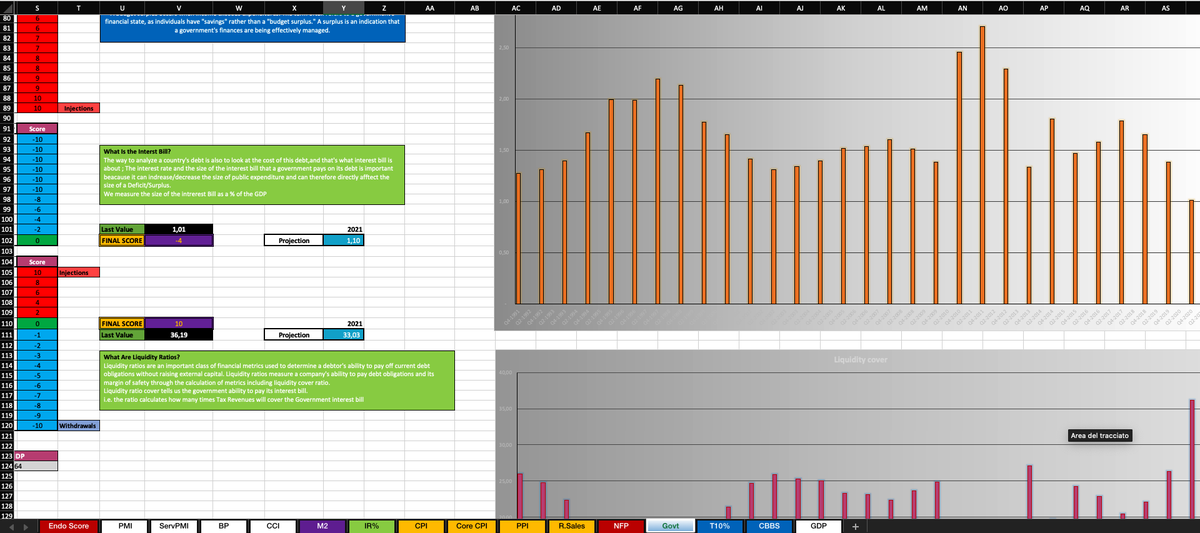1200x533 pixels.
Task: Open the red NFP sheet tab
Action: [621, 526]
